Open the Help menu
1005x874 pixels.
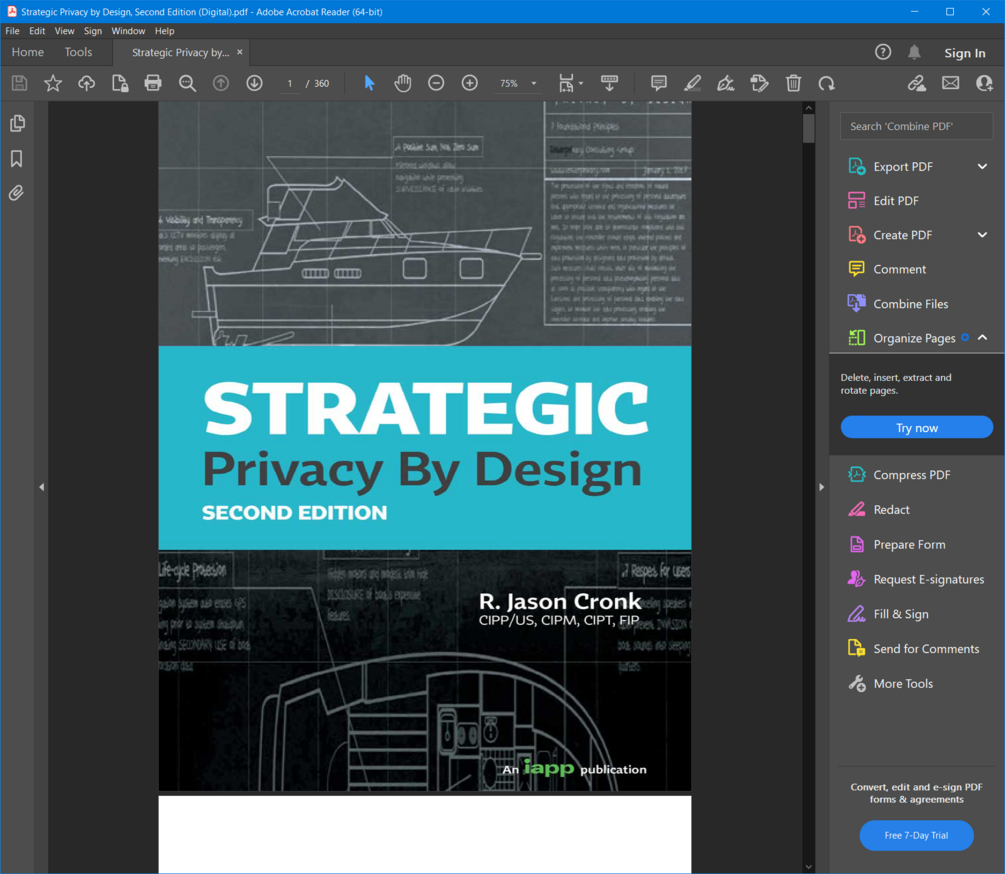pos(165,31)
